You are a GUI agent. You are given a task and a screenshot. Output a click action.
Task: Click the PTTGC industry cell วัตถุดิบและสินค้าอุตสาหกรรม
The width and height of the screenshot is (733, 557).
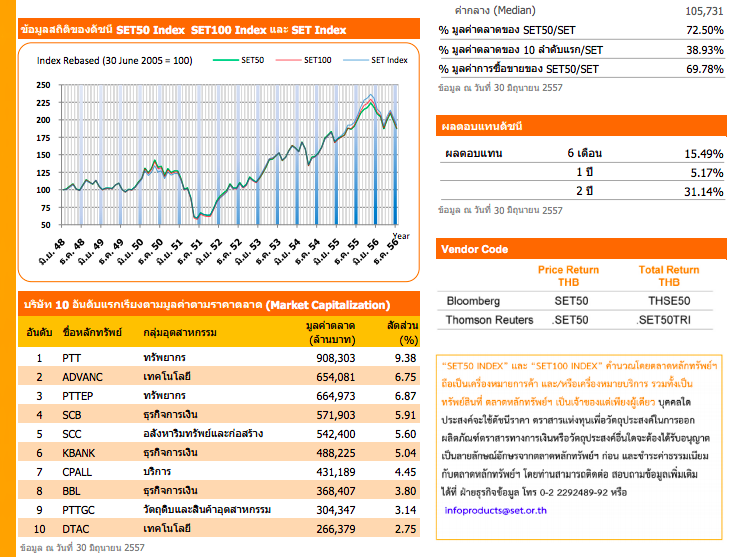click(207, 510)
